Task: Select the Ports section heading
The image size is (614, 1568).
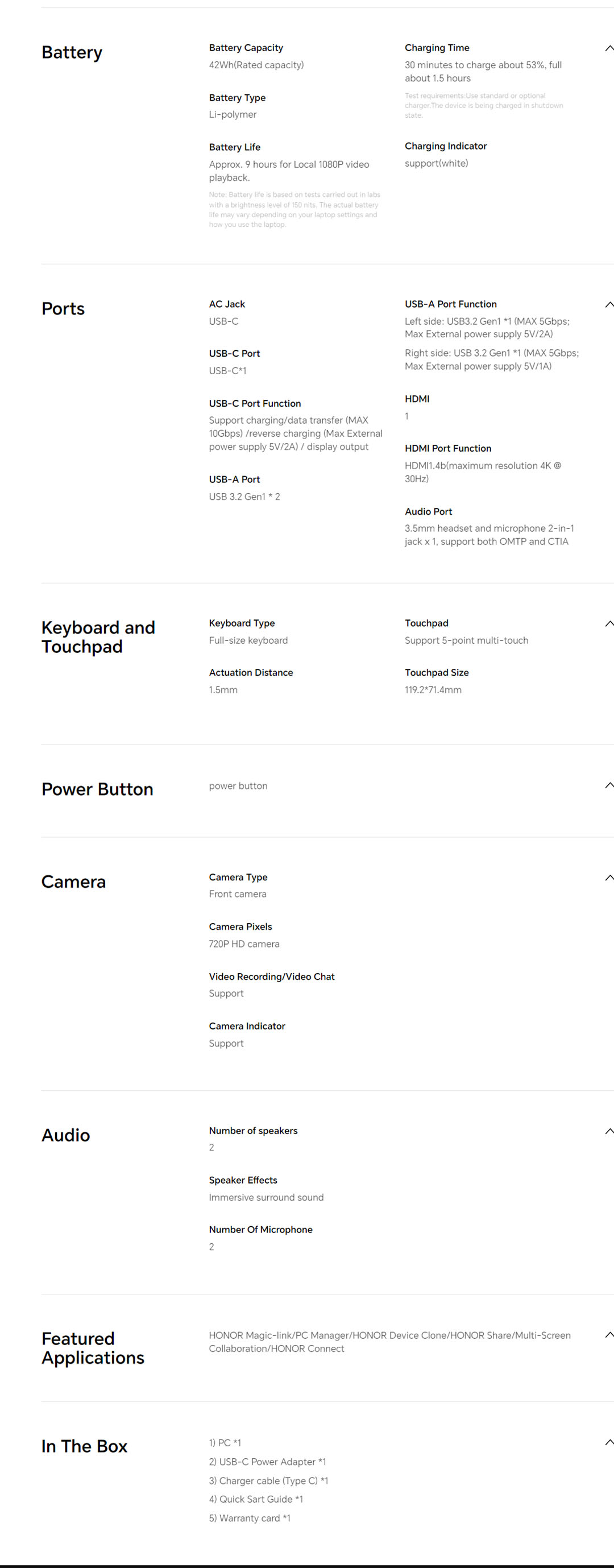Action: pyautogui.click(x=63, y=309)
